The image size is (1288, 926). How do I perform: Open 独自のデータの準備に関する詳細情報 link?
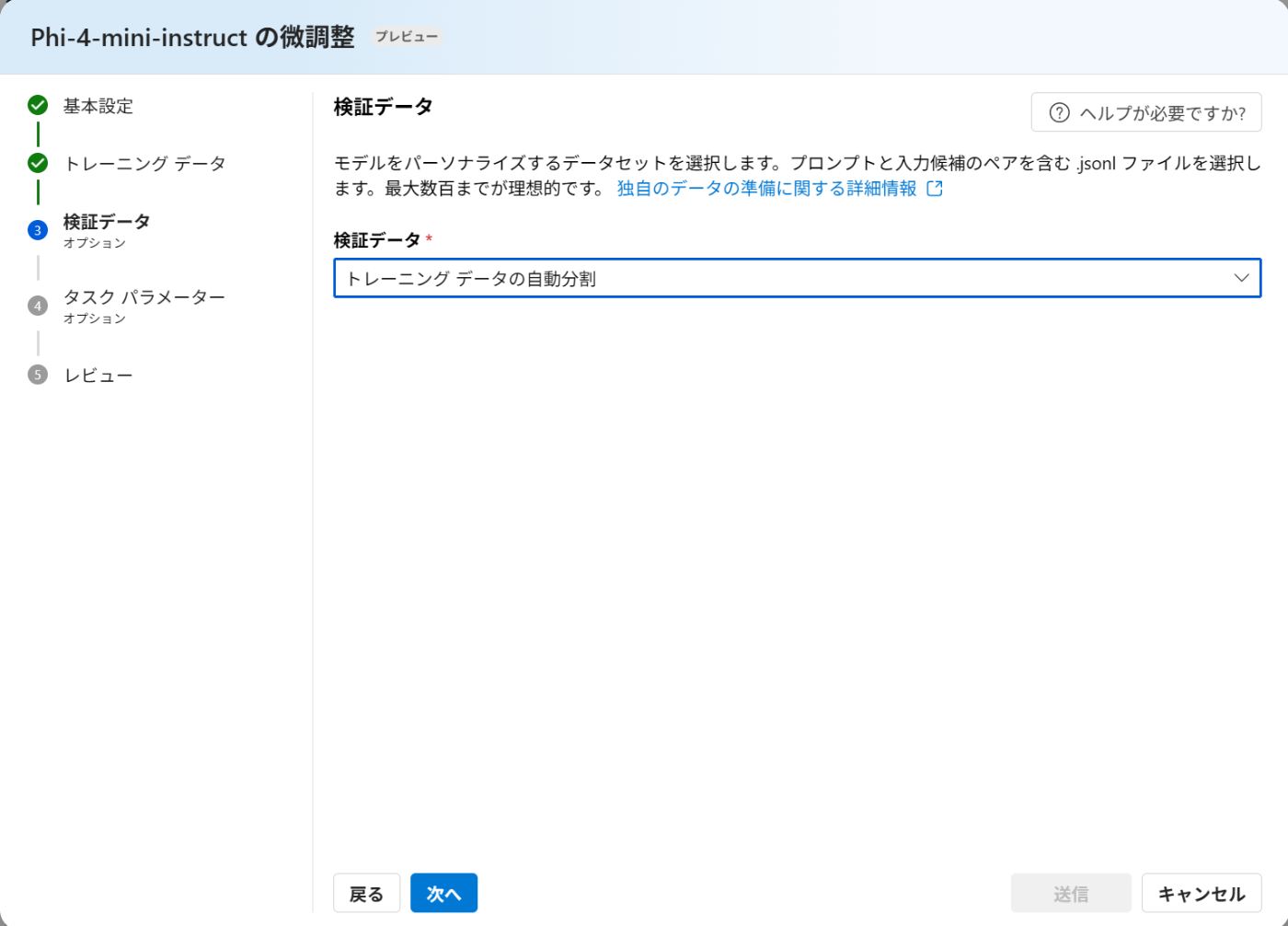(767, 189)
